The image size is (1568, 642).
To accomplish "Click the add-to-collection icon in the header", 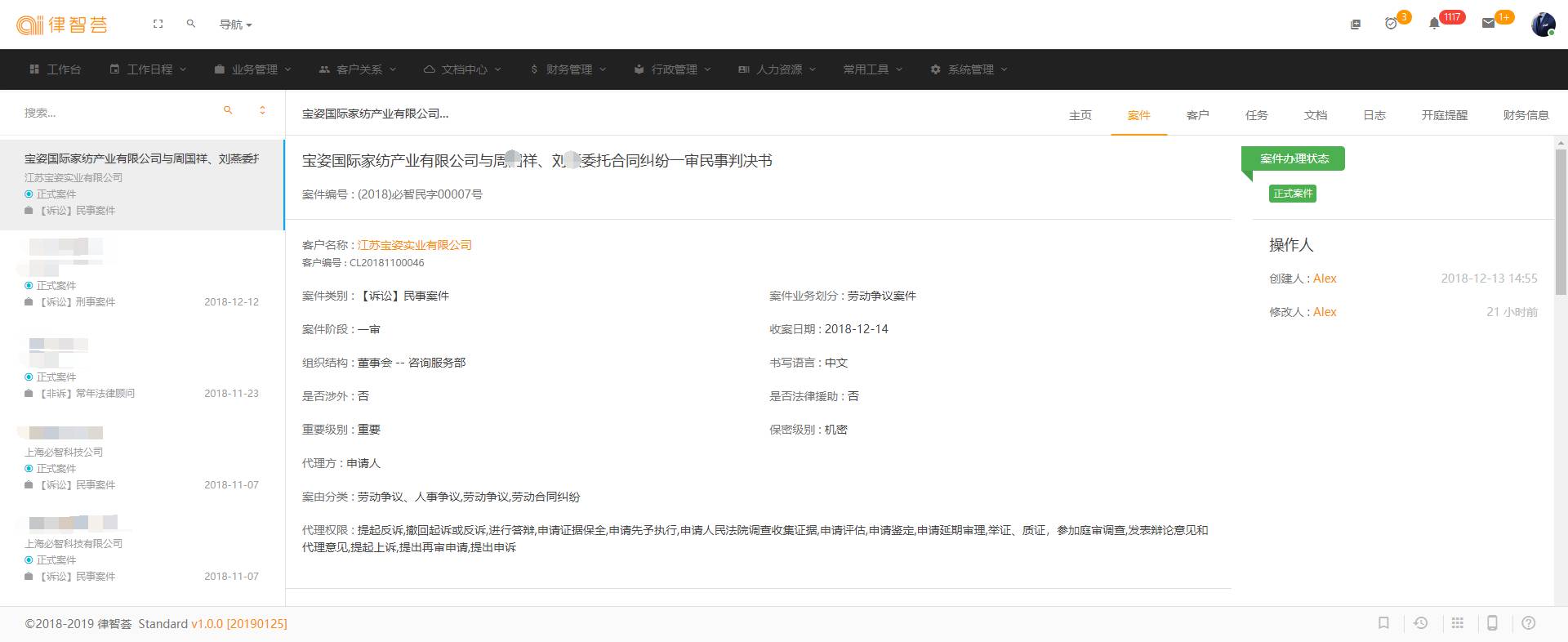I will pyautogui.click(x=1356, y=25).
